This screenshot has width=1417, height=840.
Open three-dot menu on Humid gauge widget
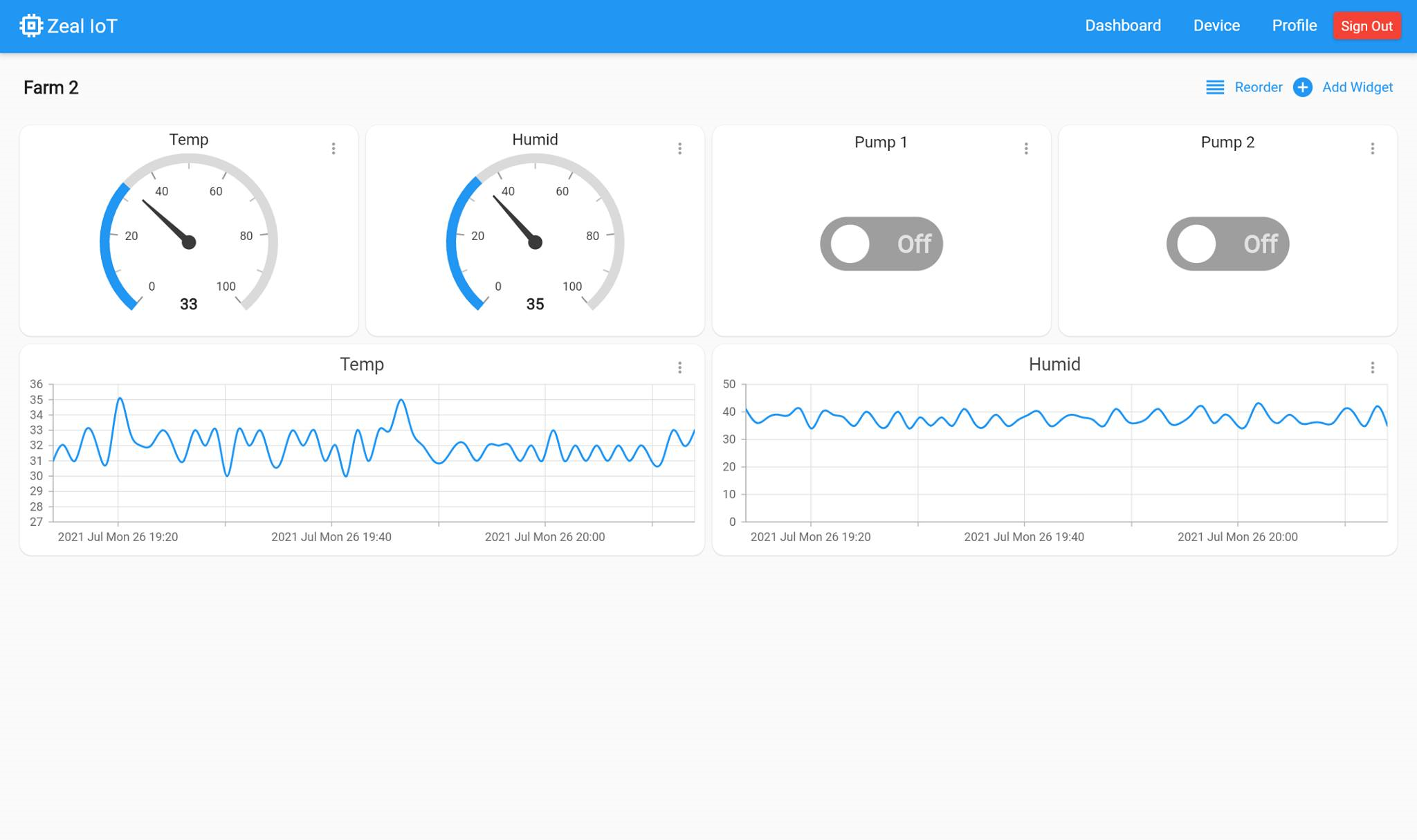tap(679, 149)
